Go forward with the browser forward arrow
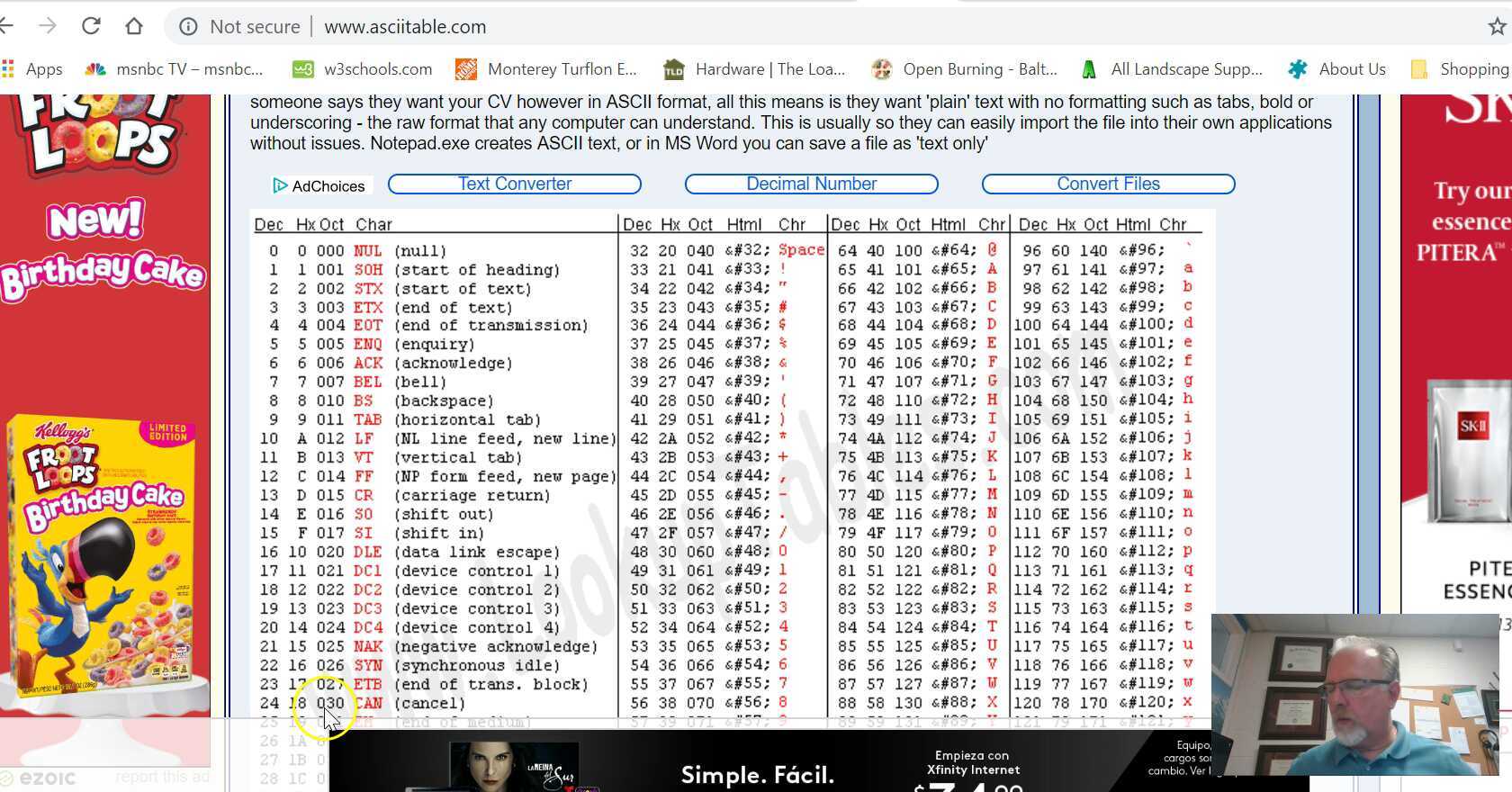Viewport: 1512px width, 792px height. click(x=48, y=26)
